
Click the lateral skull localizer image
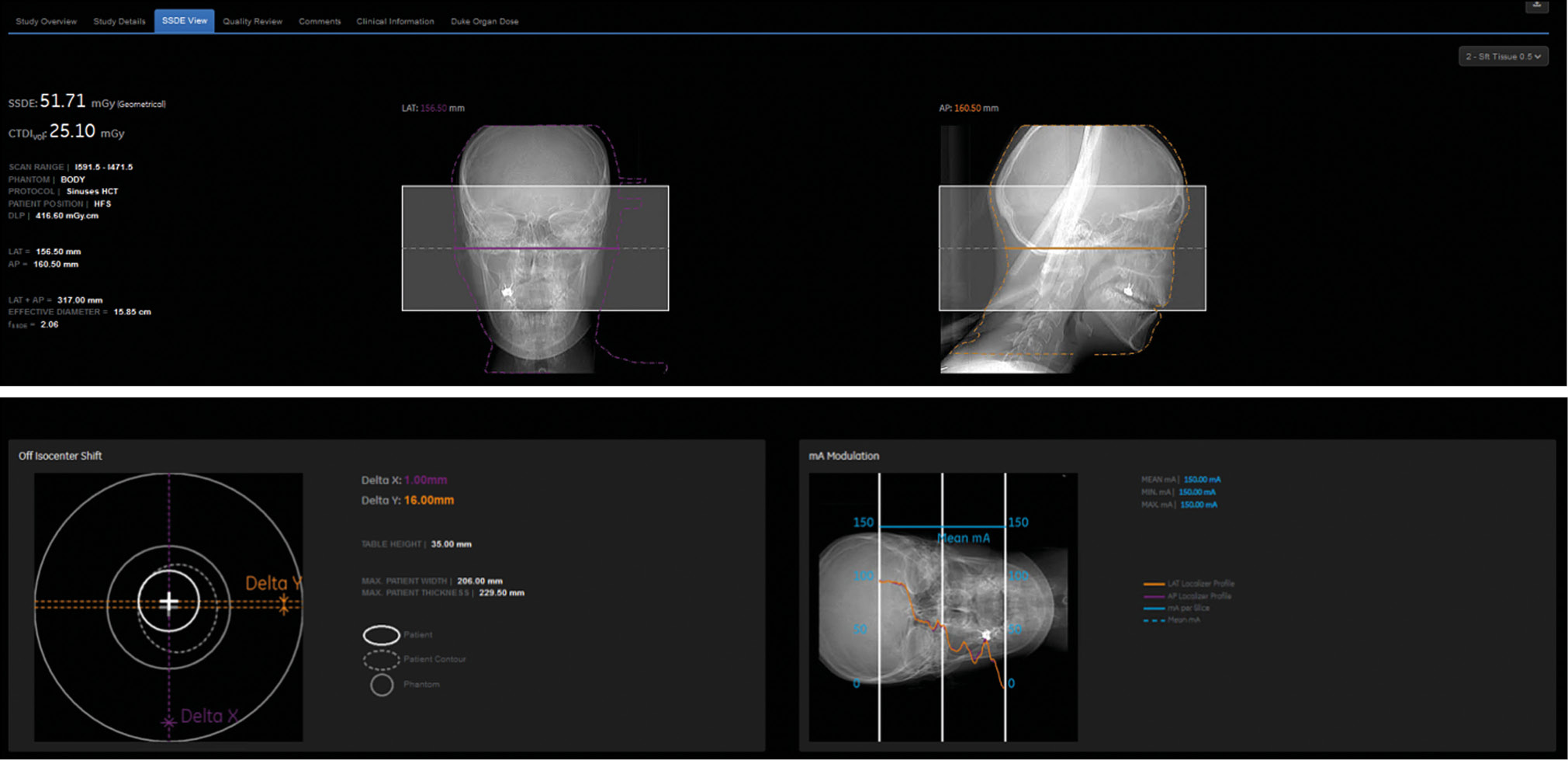(x=1072, y=248)
